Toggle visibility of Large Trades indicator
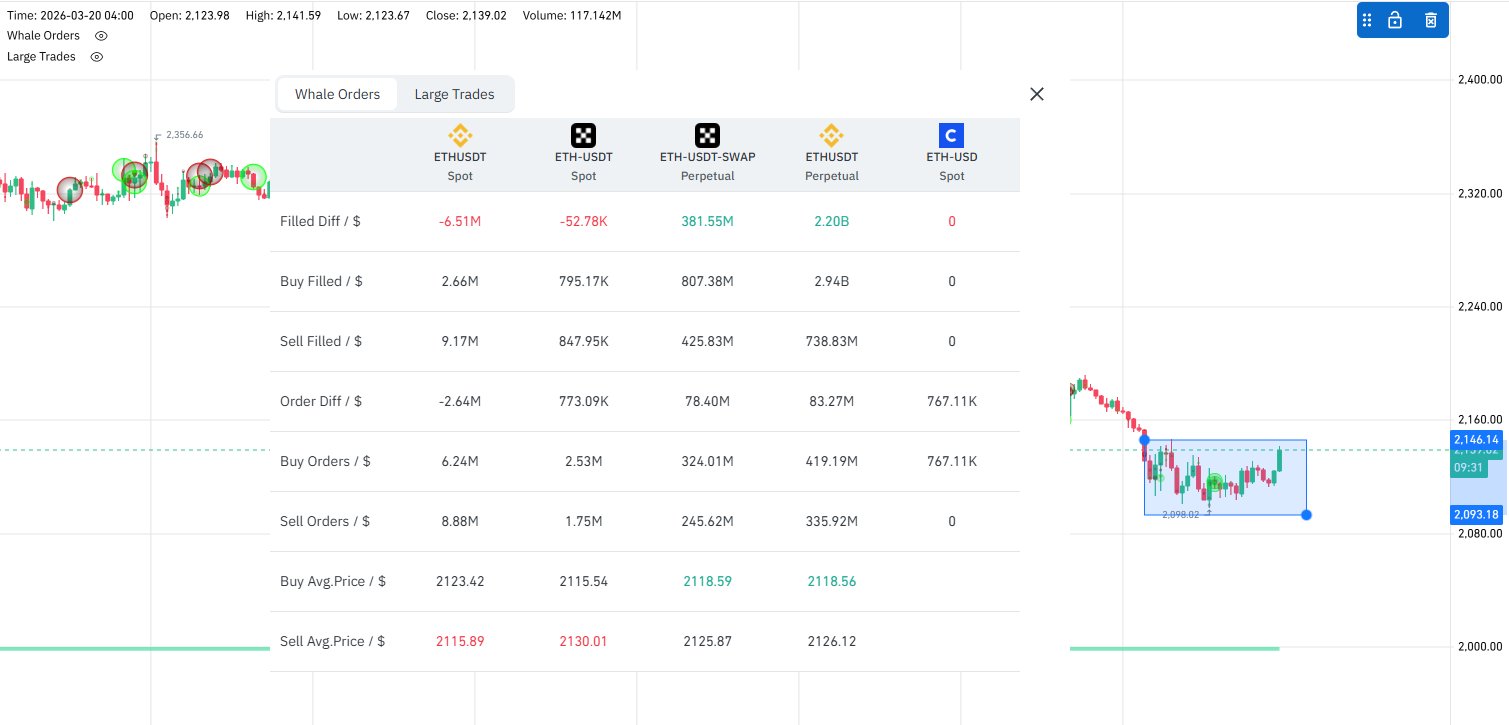 tap(97, 57)
